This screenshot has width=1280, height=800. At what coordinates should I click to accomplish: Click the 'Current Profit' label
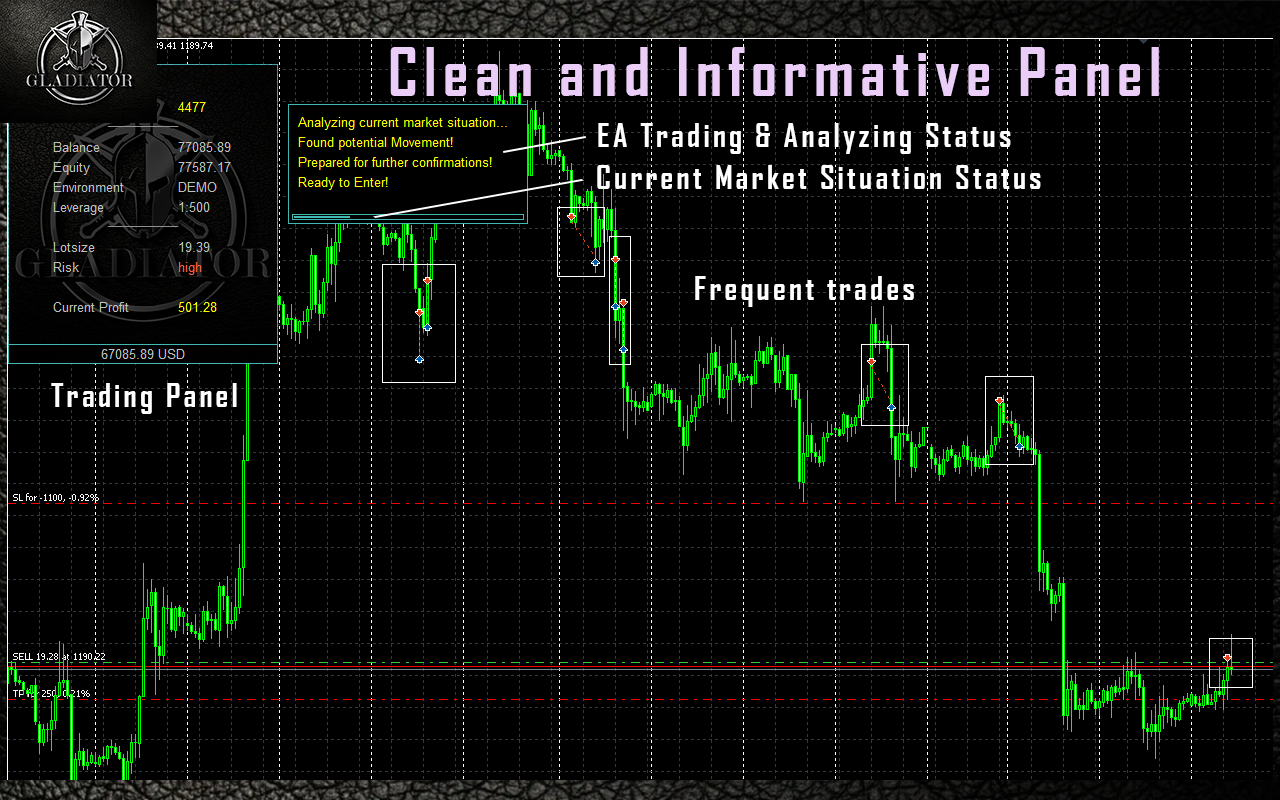click(x=91, y=308)
